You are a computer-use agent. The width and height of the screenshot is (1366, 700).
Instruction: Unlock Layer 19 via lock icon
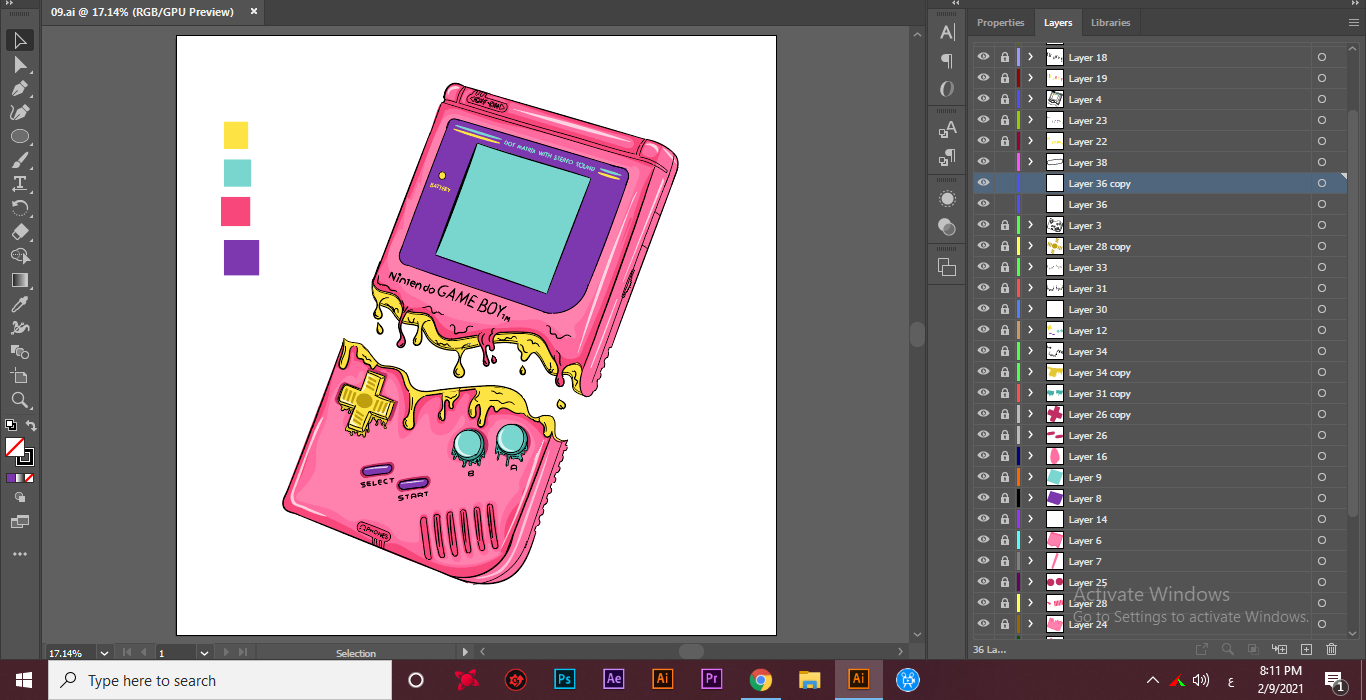click(1004, 78)
